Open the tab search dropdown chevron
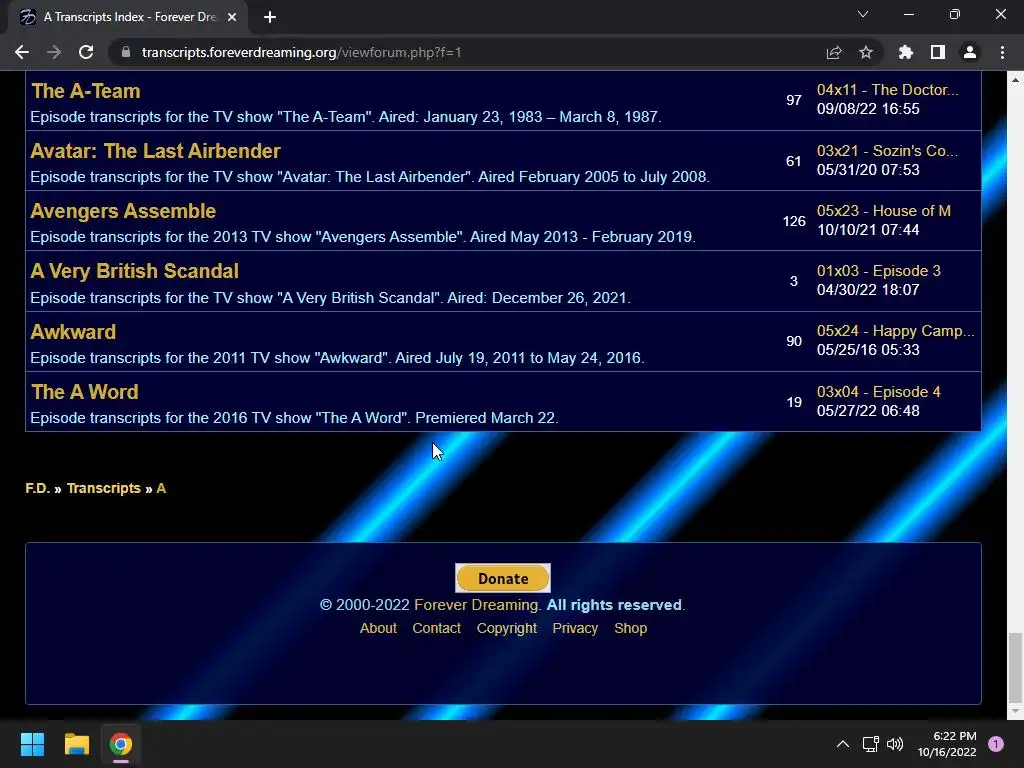 click(x=863, y=14)
